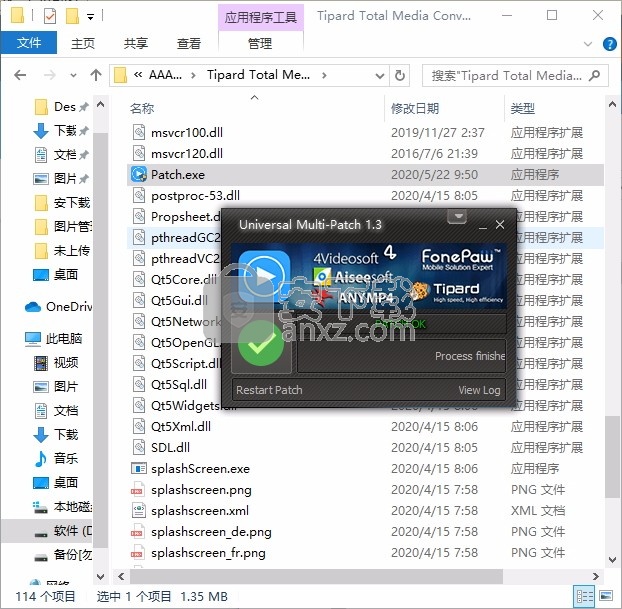The image size is (622, 609).
Task: Click the up-one-level arrow button
Action: 96,75
